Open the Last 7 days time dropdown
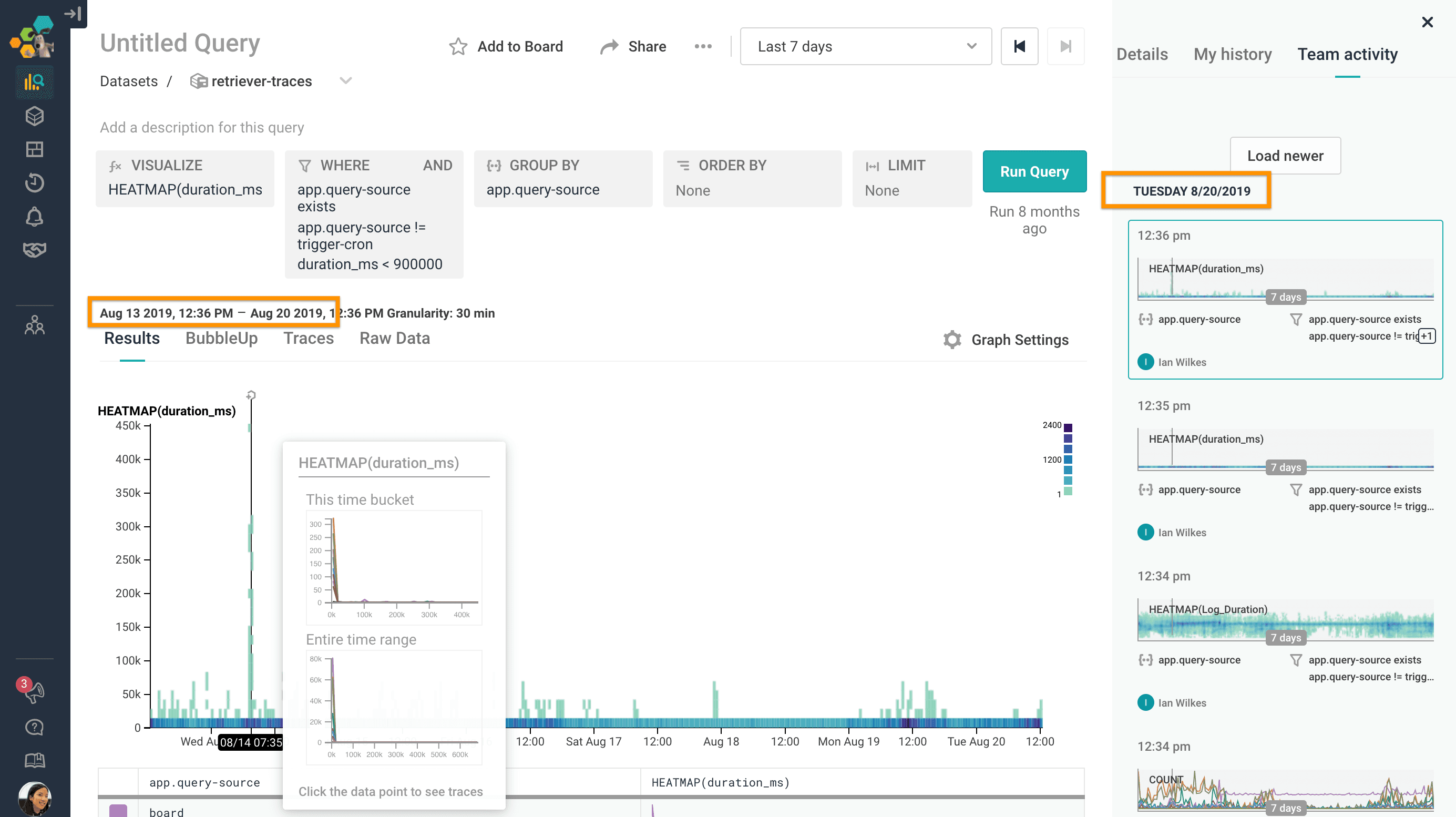 click(865, 46)
